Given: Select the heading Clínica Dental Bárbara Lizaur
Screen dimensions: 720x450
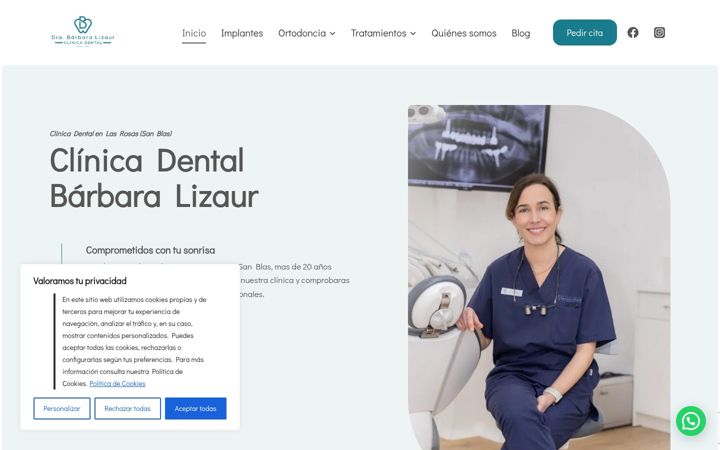Looking at the screenshot, I should click(x=154, y=178).
